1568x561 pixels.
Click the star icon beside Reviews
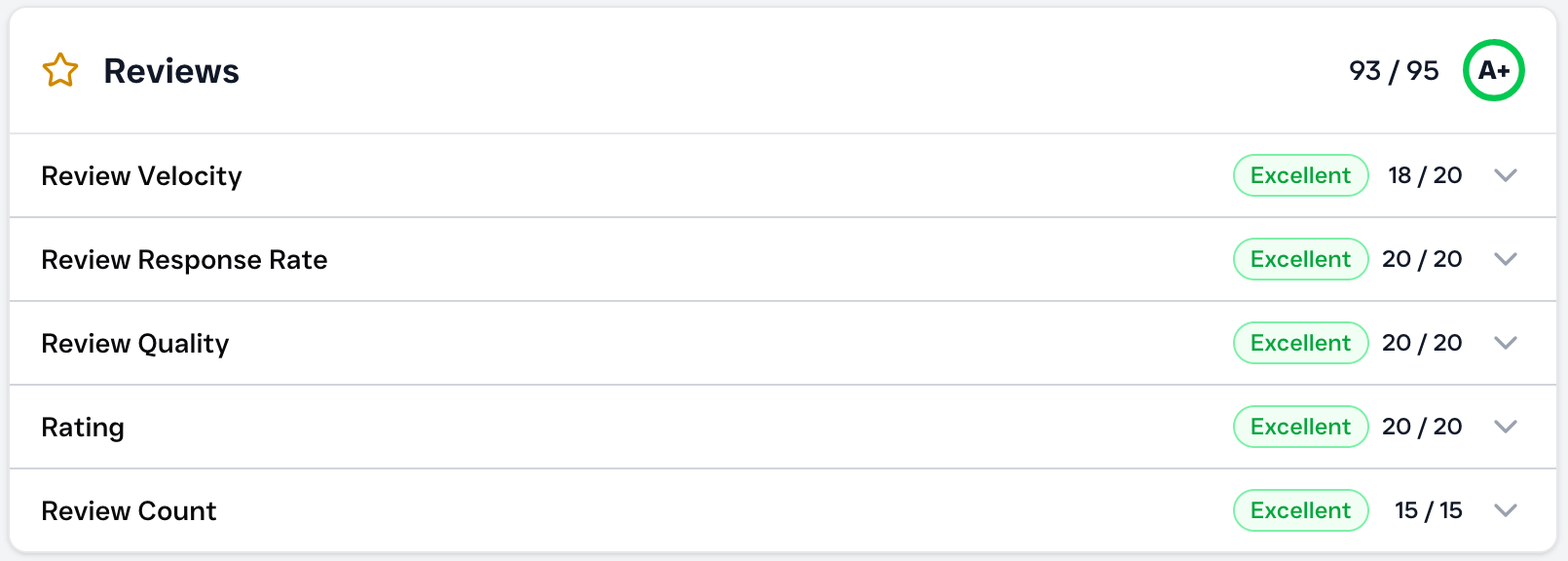point(60,70)
